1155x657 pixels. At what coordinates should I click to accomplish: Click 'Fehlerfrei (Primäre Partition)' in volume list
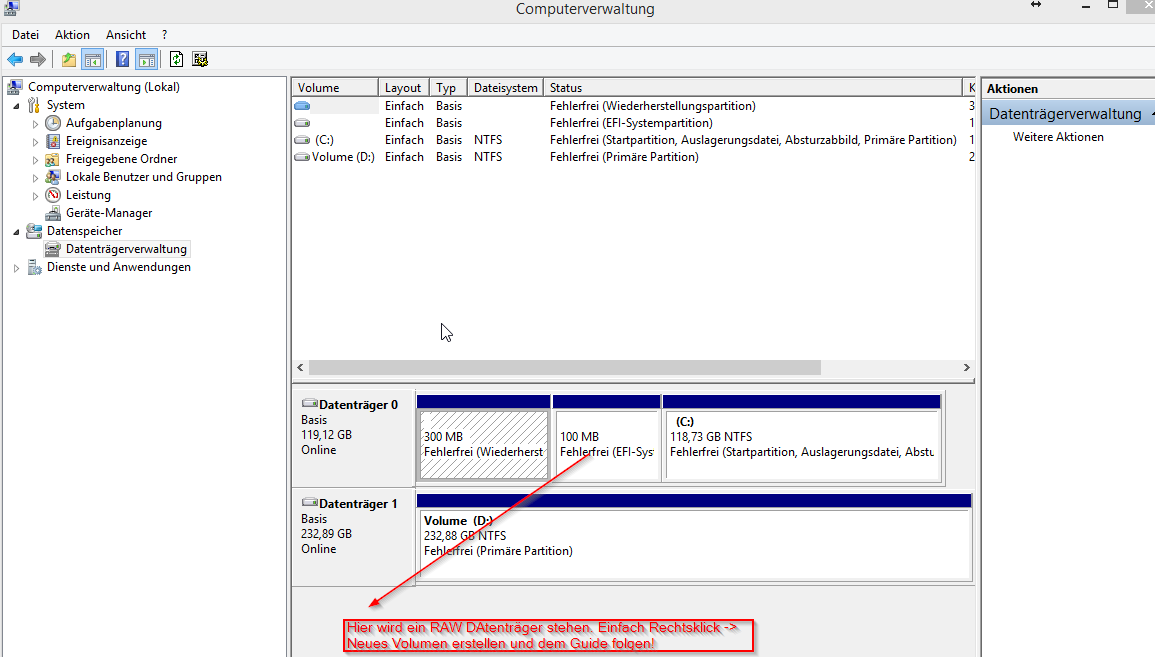(624, 157)
